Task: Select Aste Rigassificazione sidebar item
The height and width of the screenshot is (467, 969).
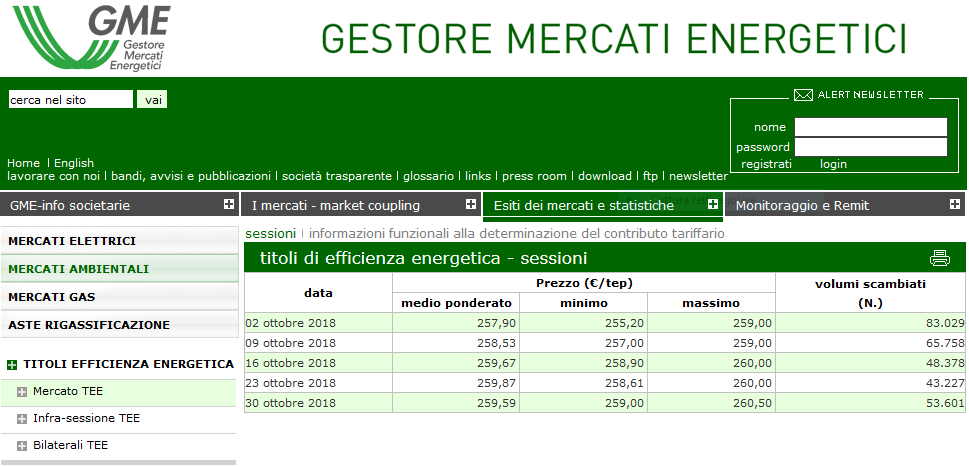Action: [119, 325]
